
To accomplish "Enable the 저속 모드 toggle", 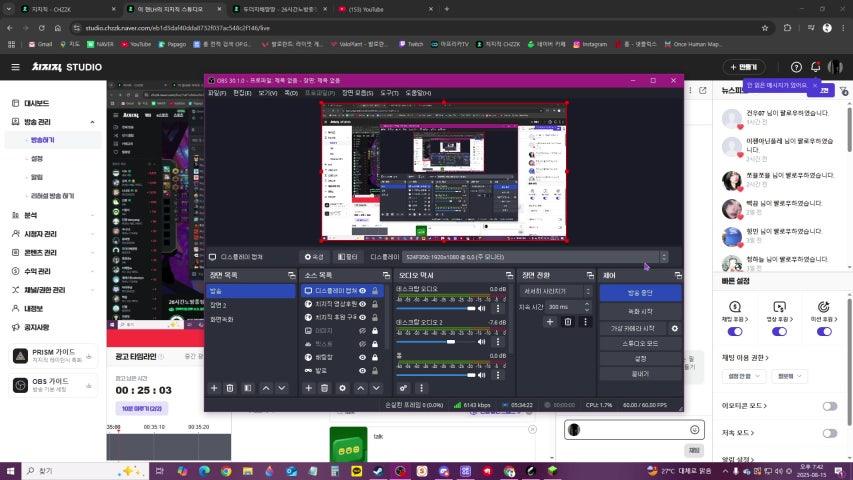I will point(830,433).
